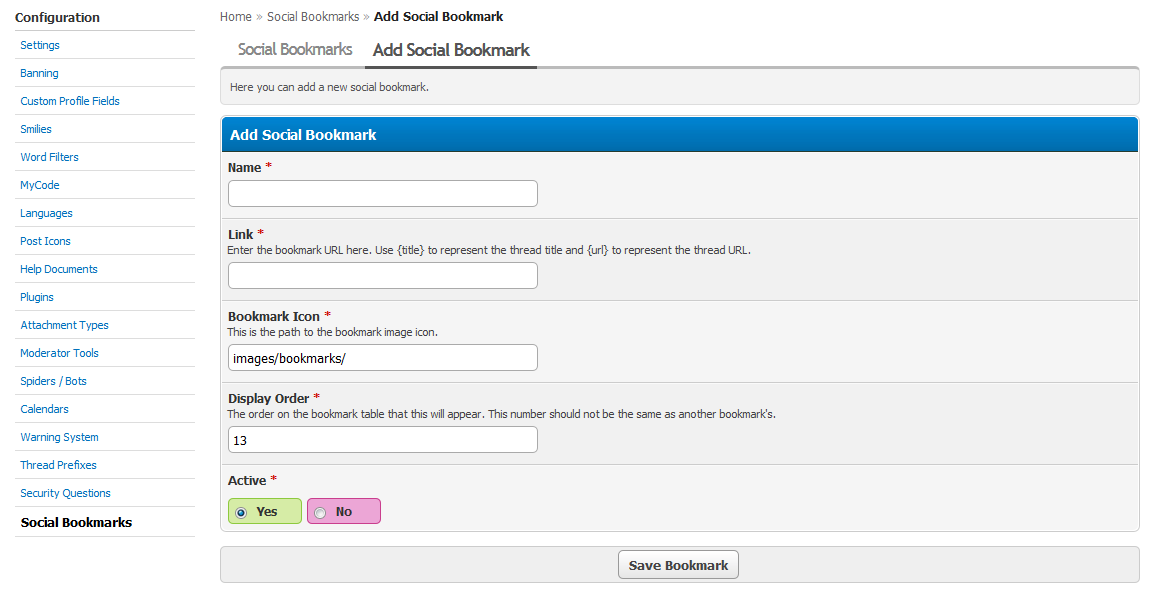Click the Bookmark Icon path field

tap(382, 358)
